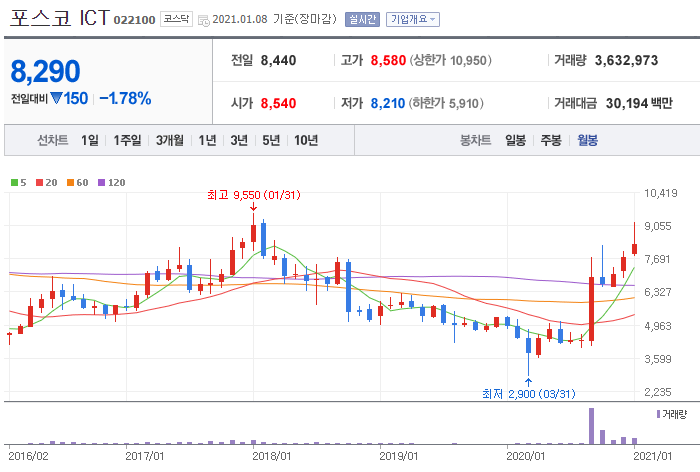Choose the 5년 chart range
Screen dimensions: 700x472
[x=271, y=140]
